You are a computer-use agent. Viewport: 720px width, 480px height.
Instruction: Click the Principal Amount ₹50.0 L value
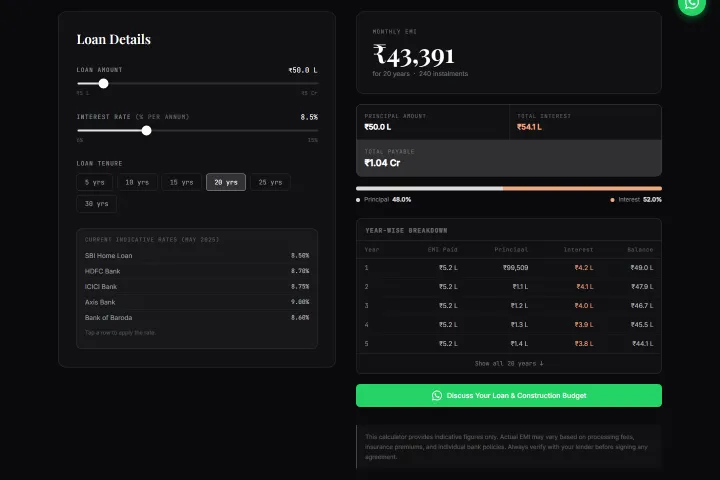(x=377, y=127)
